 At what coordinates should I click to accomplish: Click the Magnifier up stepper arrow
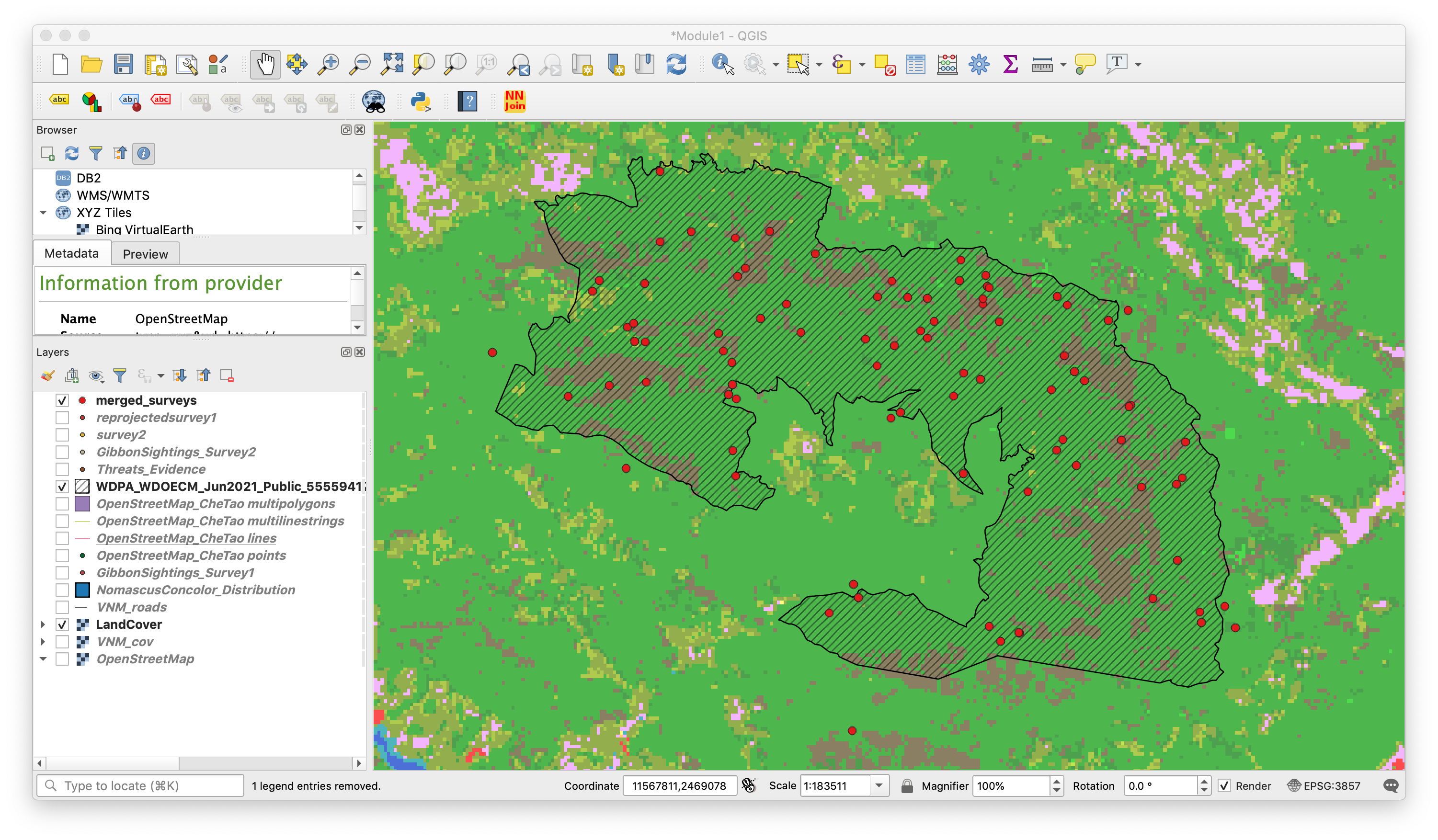[x=1056, y=781]
